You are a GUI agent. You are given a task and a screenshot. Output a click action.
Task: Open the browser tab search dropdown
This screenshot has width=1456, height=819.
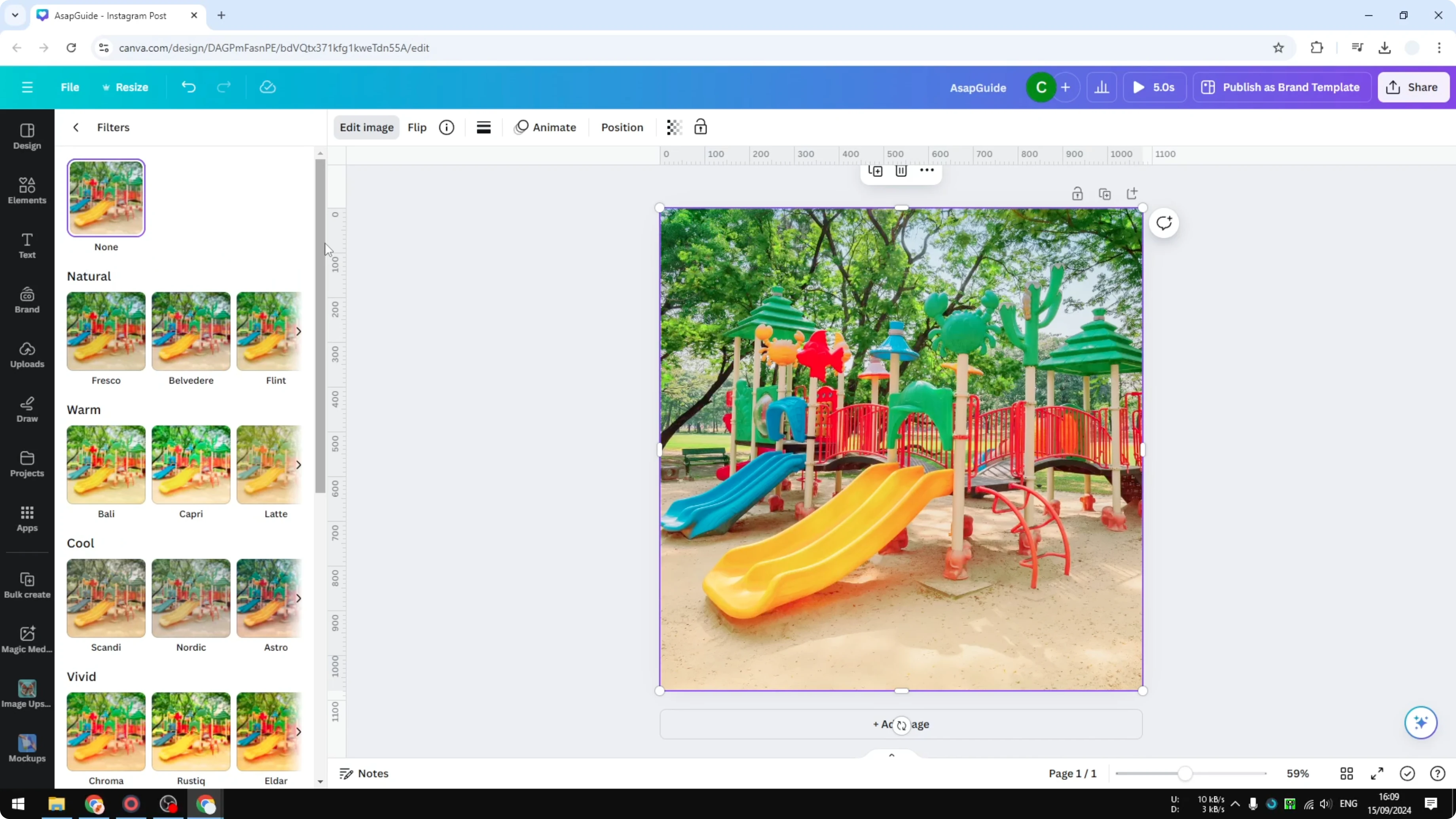click(x=15, y=15)
